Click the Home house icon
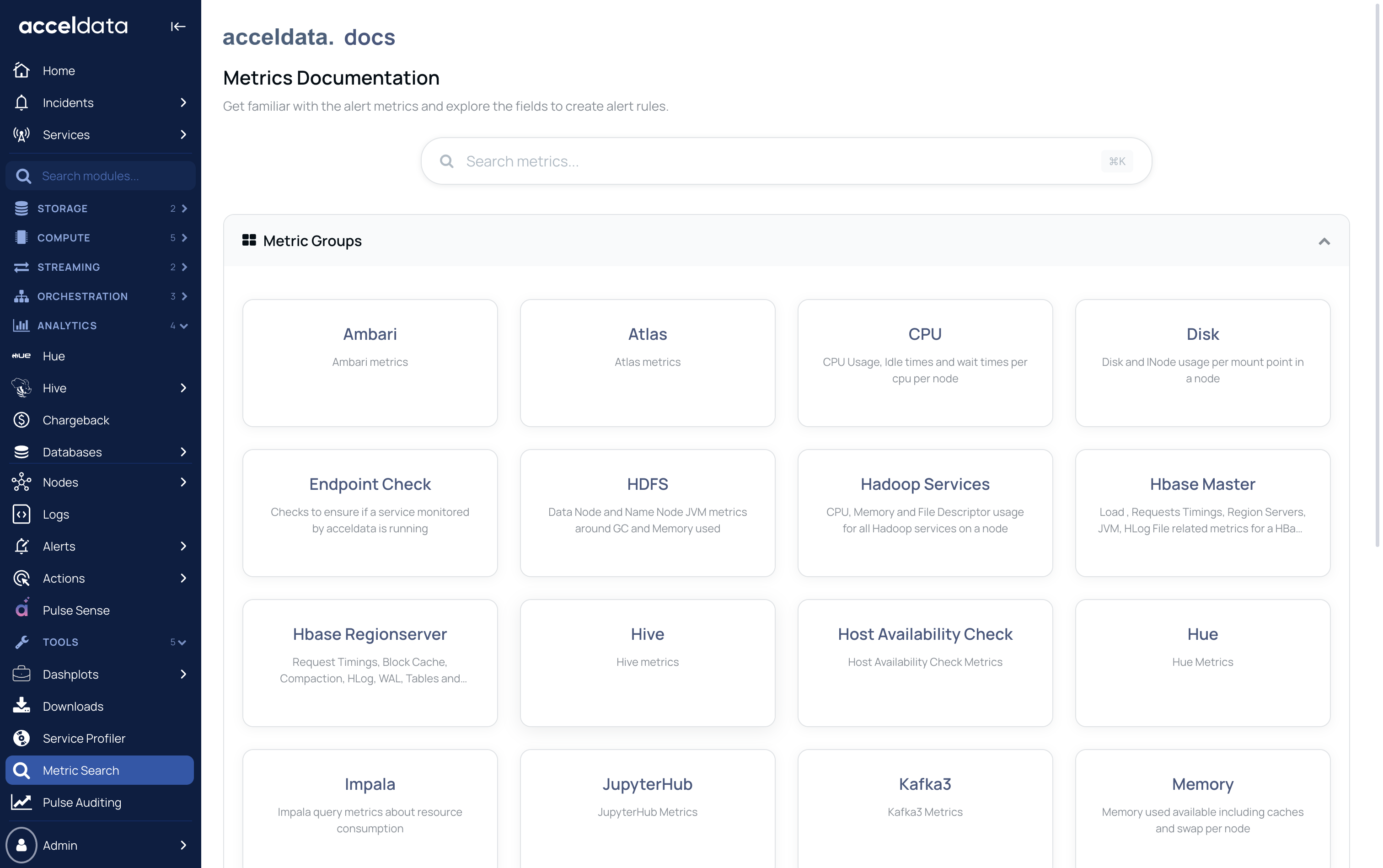This screenshot has width=1383, height=868. pos(22,70)
